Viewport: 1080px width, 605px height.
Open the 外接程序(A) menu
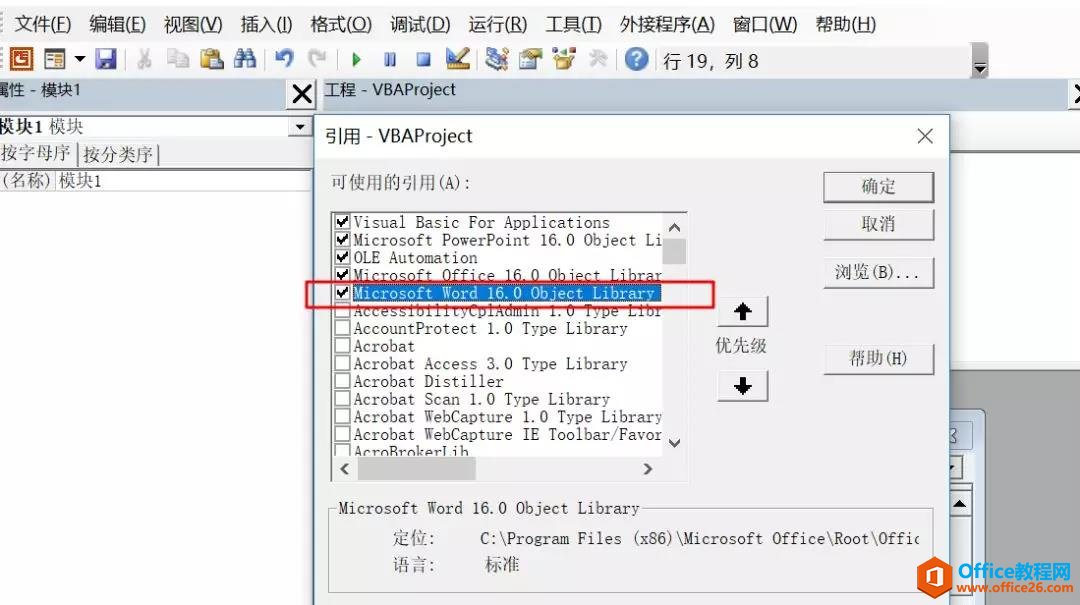(x=667, y=25)
